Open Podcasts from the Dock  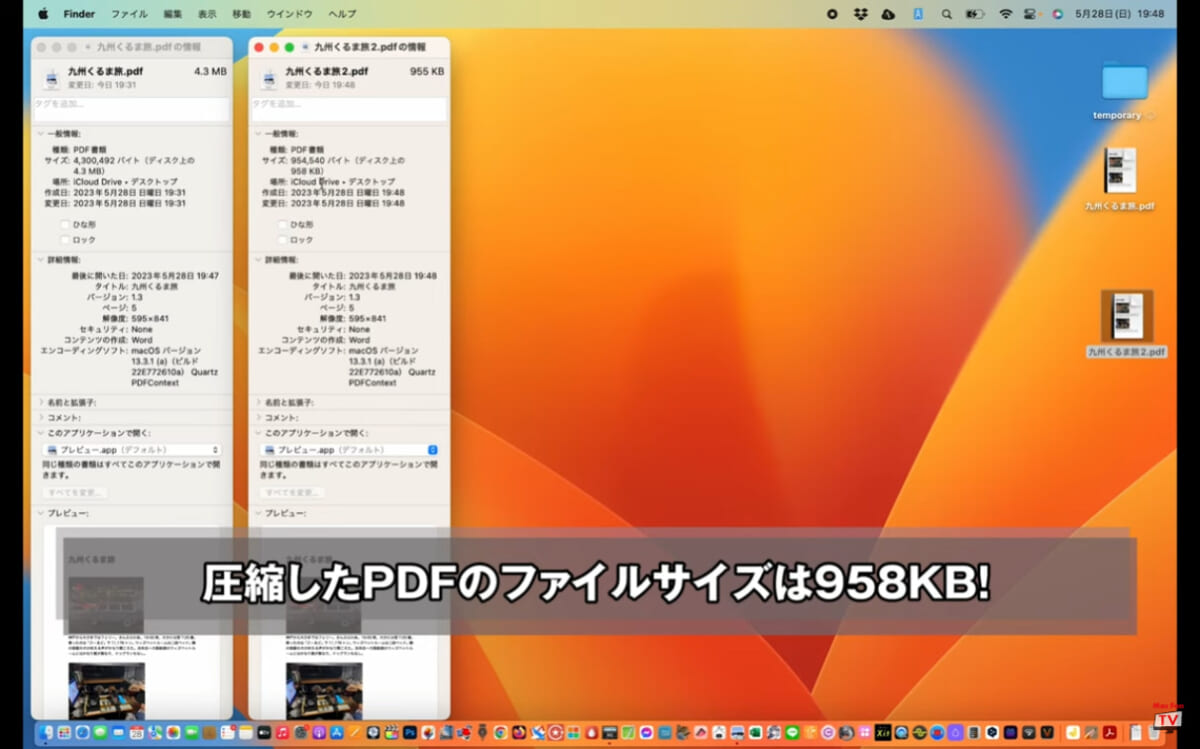[x=318, y=733]
